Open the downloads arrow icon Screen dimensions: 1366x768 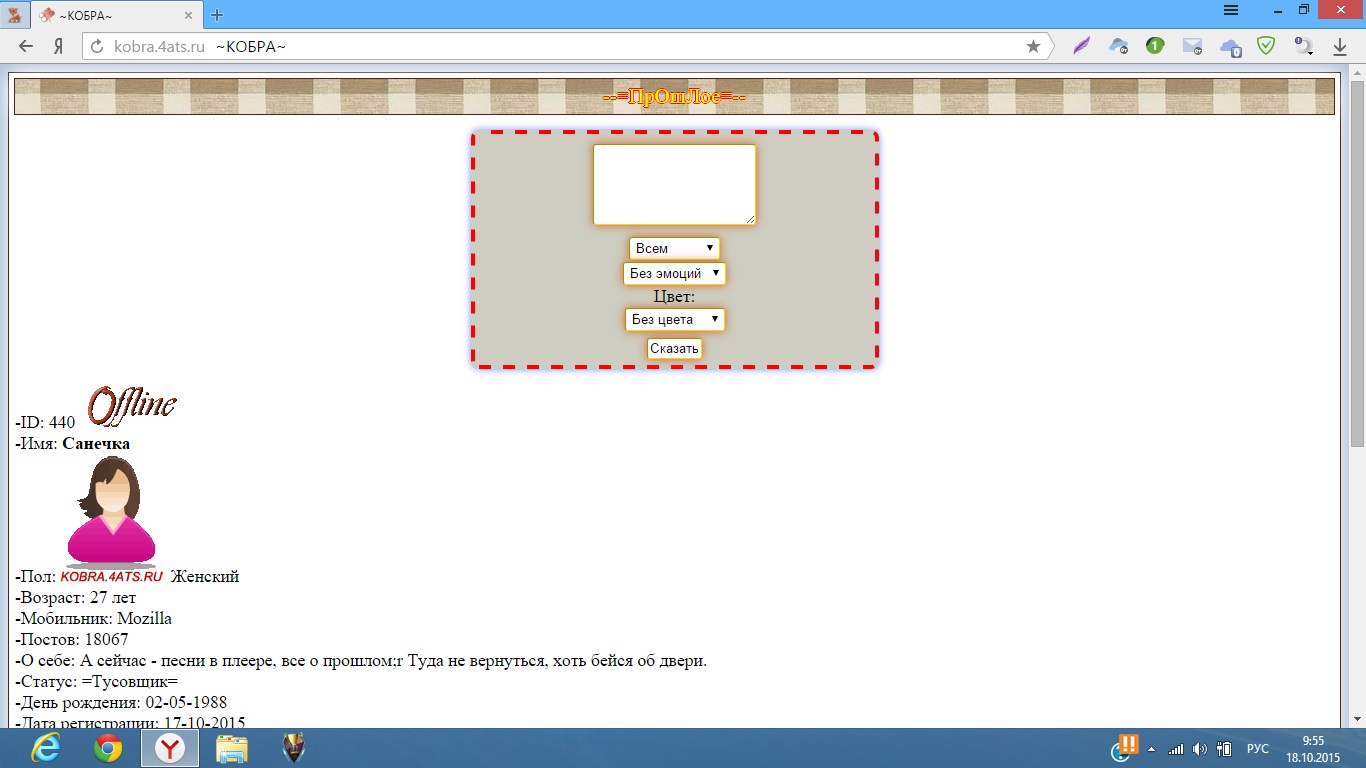1340,47
